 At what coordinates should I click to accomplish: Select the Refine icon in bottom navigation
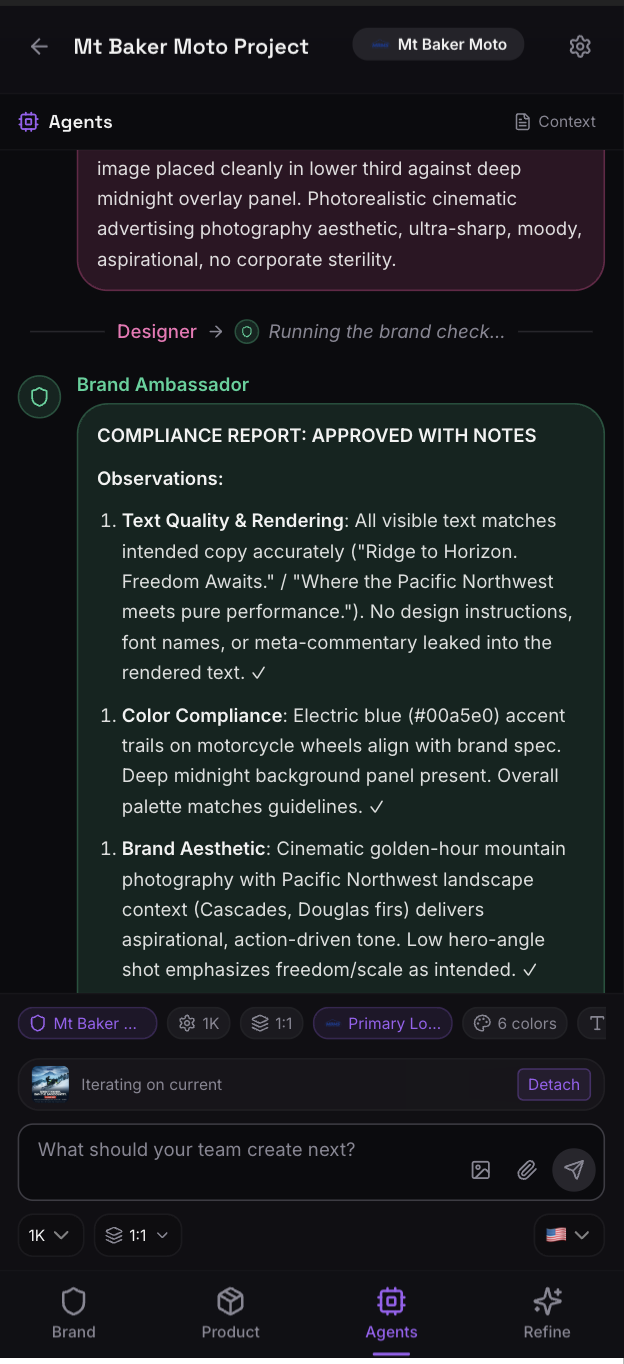(547, 1302)
